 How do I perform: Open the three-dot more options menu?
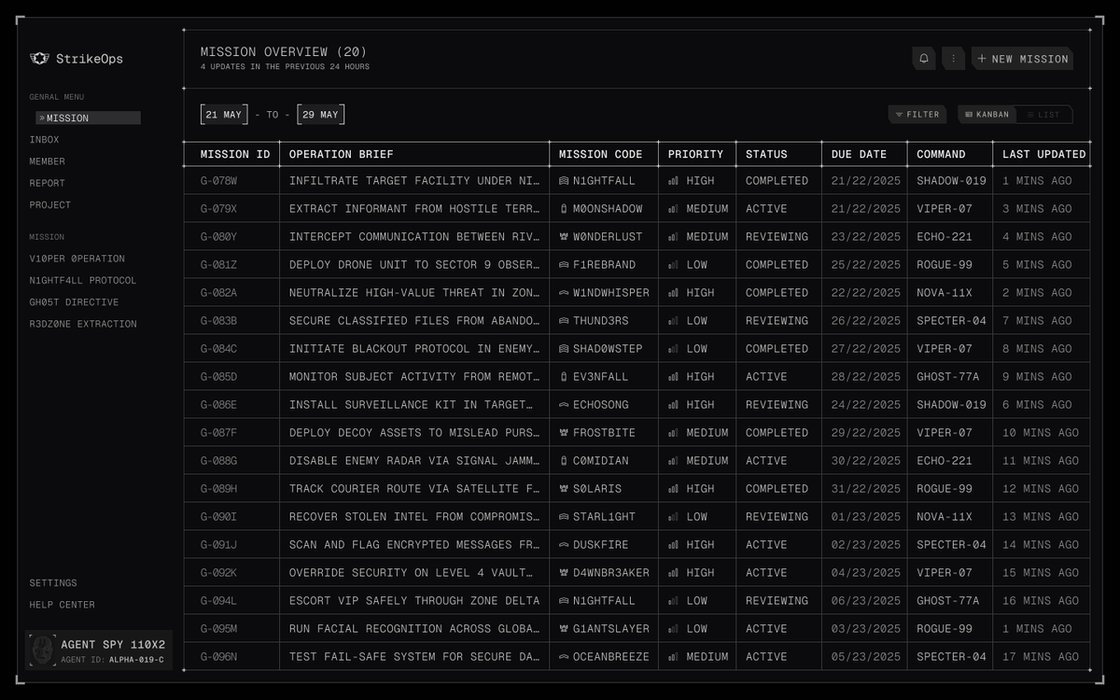click(x=953, y=59)
